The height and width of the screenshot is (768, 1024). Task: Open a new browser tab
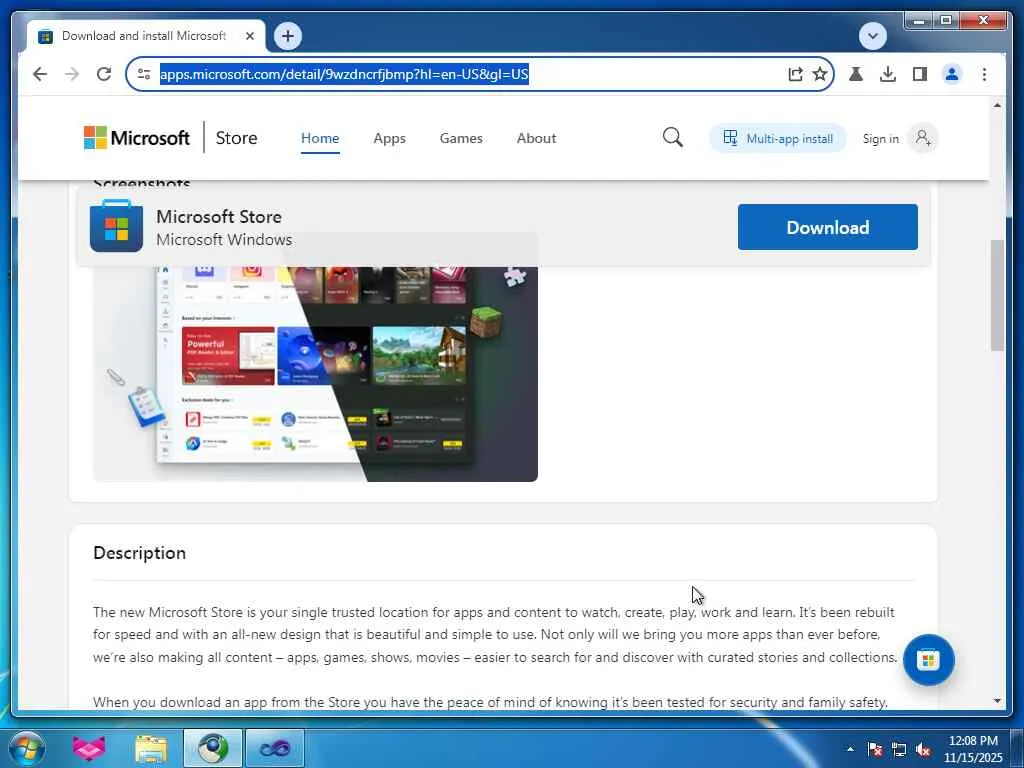287,36
